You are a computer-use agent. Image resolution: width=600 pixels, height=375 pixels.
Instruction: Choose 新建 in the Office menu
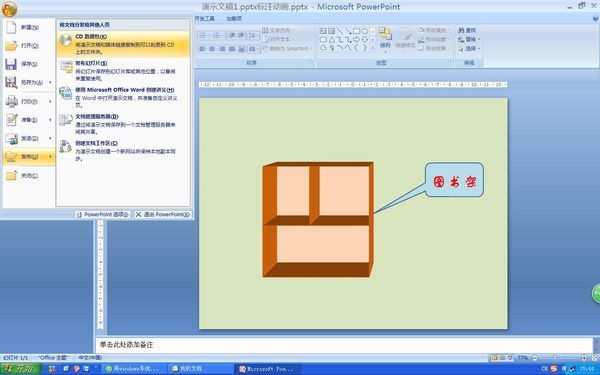pyautogui.click(x=29, y=28)
